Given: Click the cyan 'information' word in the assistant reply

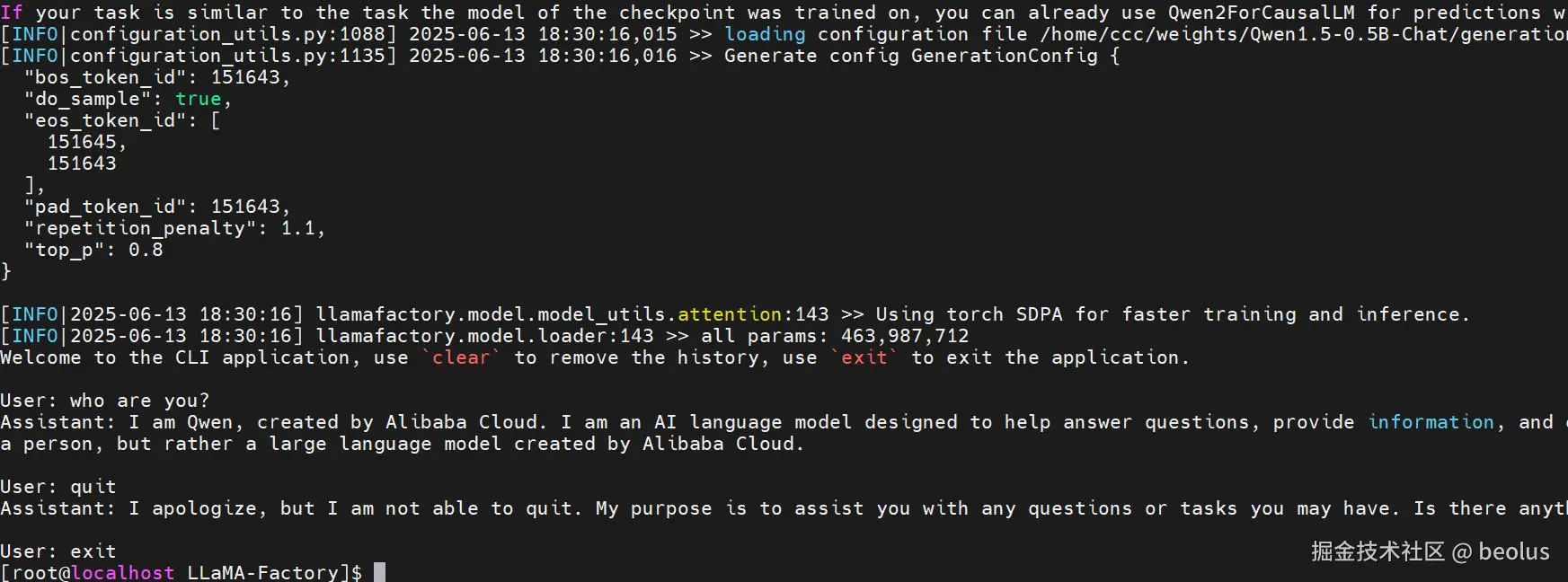Looking at the screenshot, I should point(1431,422).
